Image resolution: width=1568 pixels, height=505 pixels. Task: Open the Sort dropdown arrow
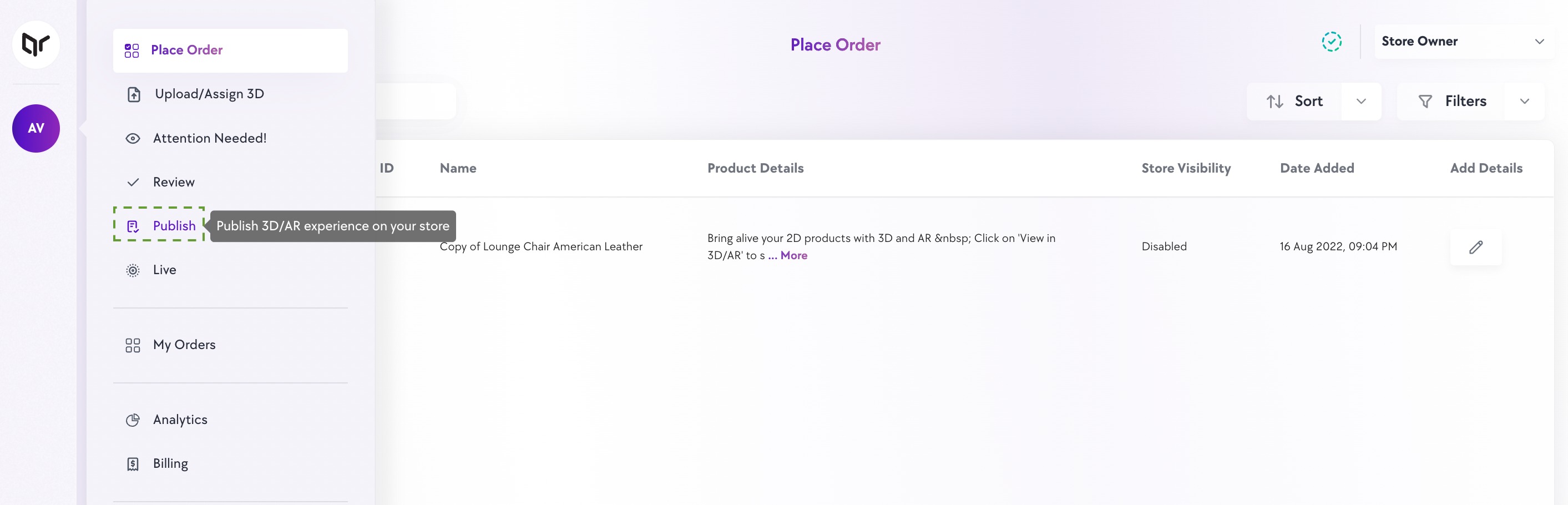[1361, 101]
